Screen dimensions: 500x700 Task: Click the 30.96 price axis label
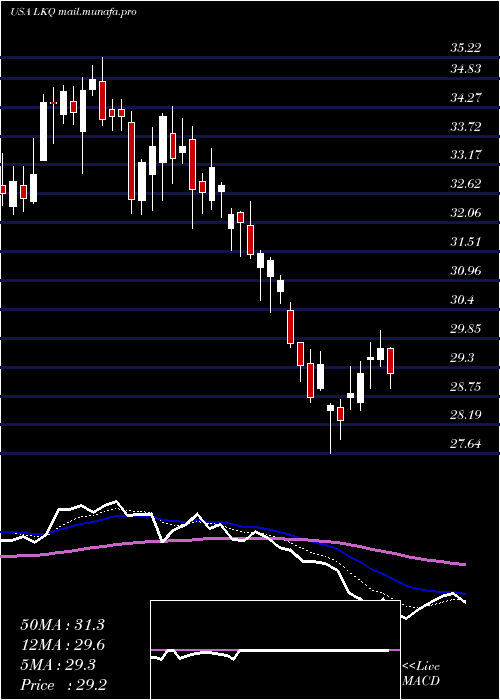coord(466,271)
